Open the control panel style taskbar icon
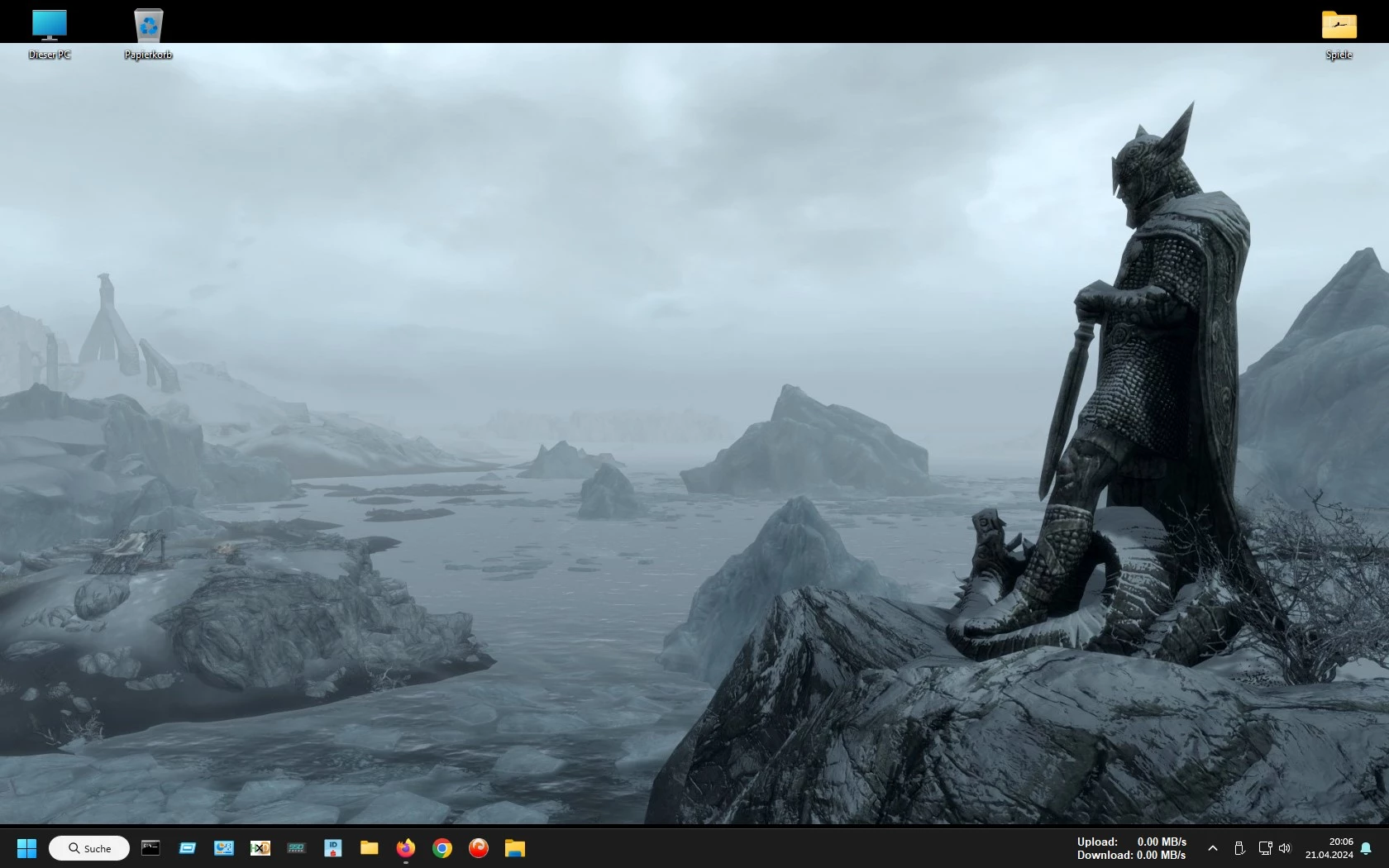Screen dimensions: 1389x868 click(224, 848)
